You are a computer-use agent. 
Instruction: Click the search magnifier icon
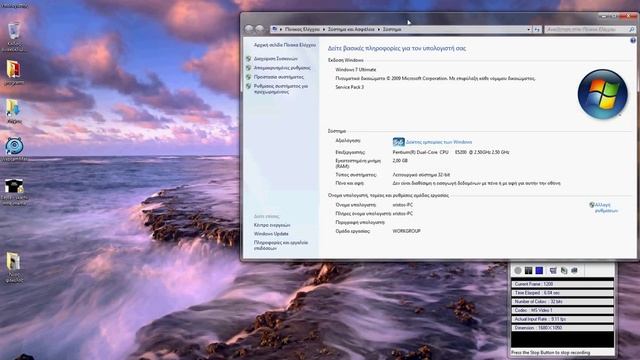click(631, 29)
